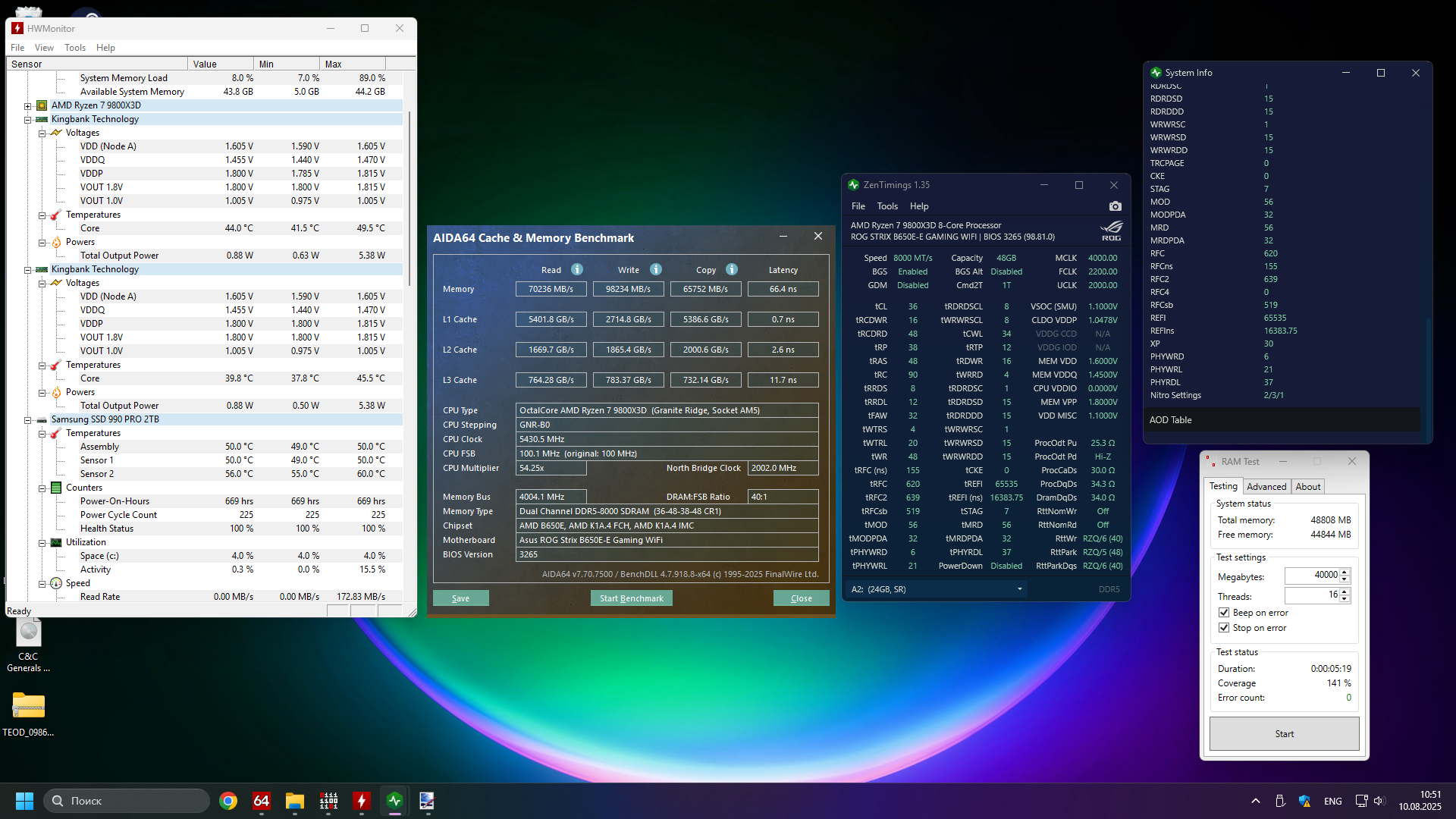Collapse Speed node in HWMonitor

(x=42, y=584)
